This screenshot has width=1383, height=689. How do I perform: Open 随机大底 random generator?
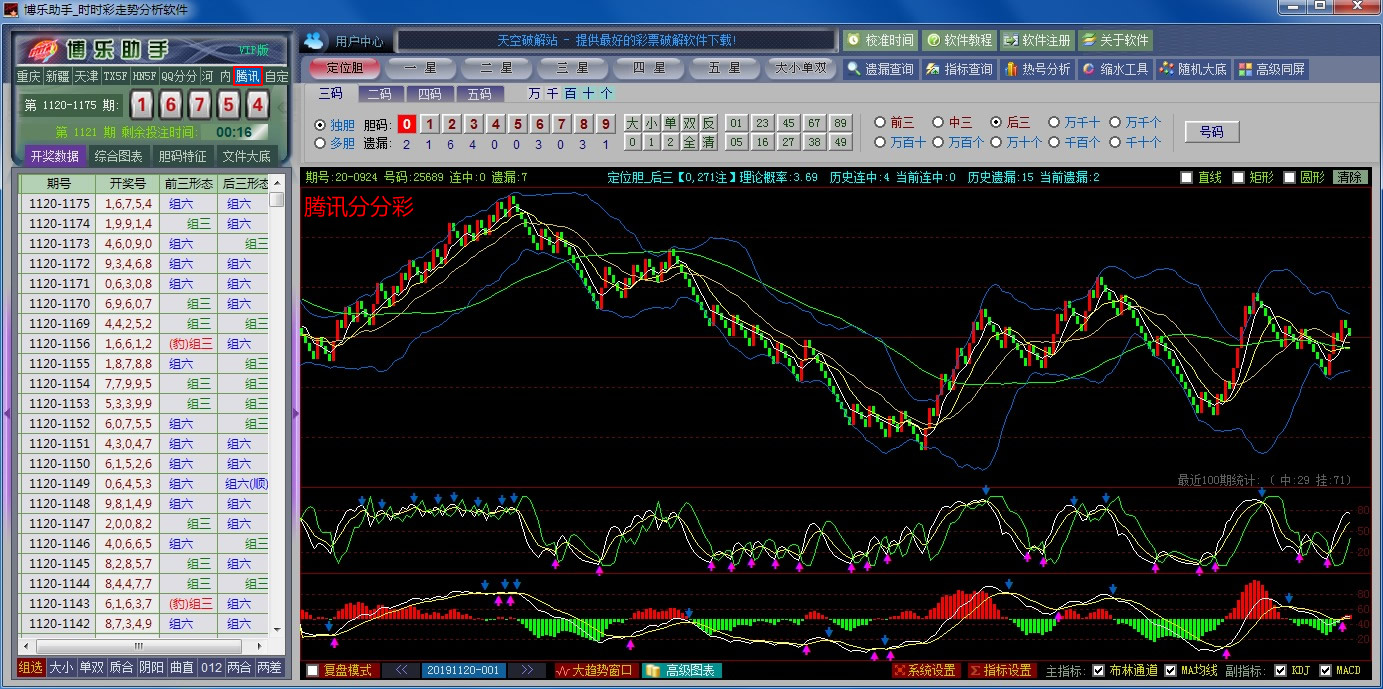[1193, 70]
